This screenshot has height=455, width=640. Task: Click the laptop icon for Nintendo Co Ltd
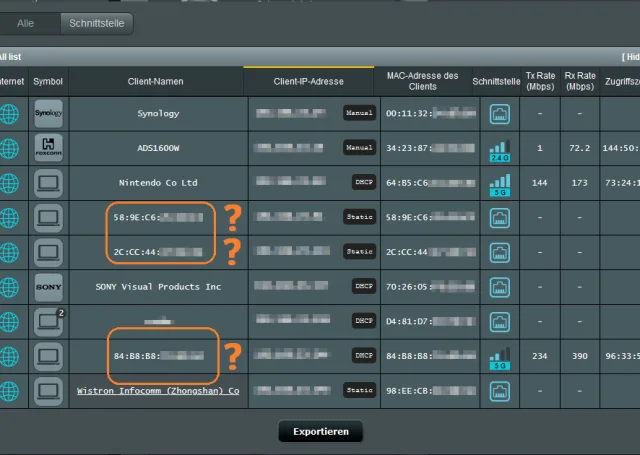pos(48,183)
